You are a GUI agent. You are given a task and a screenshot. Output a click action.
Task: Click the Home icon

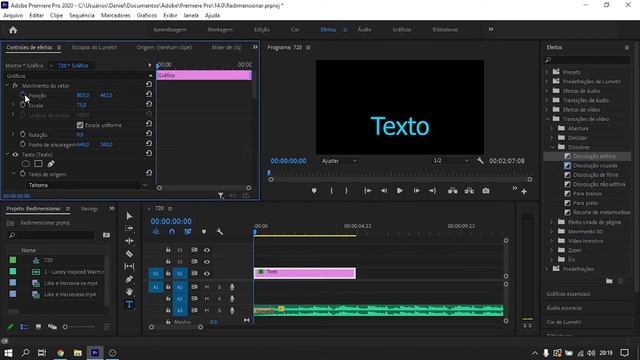(13, 30)
